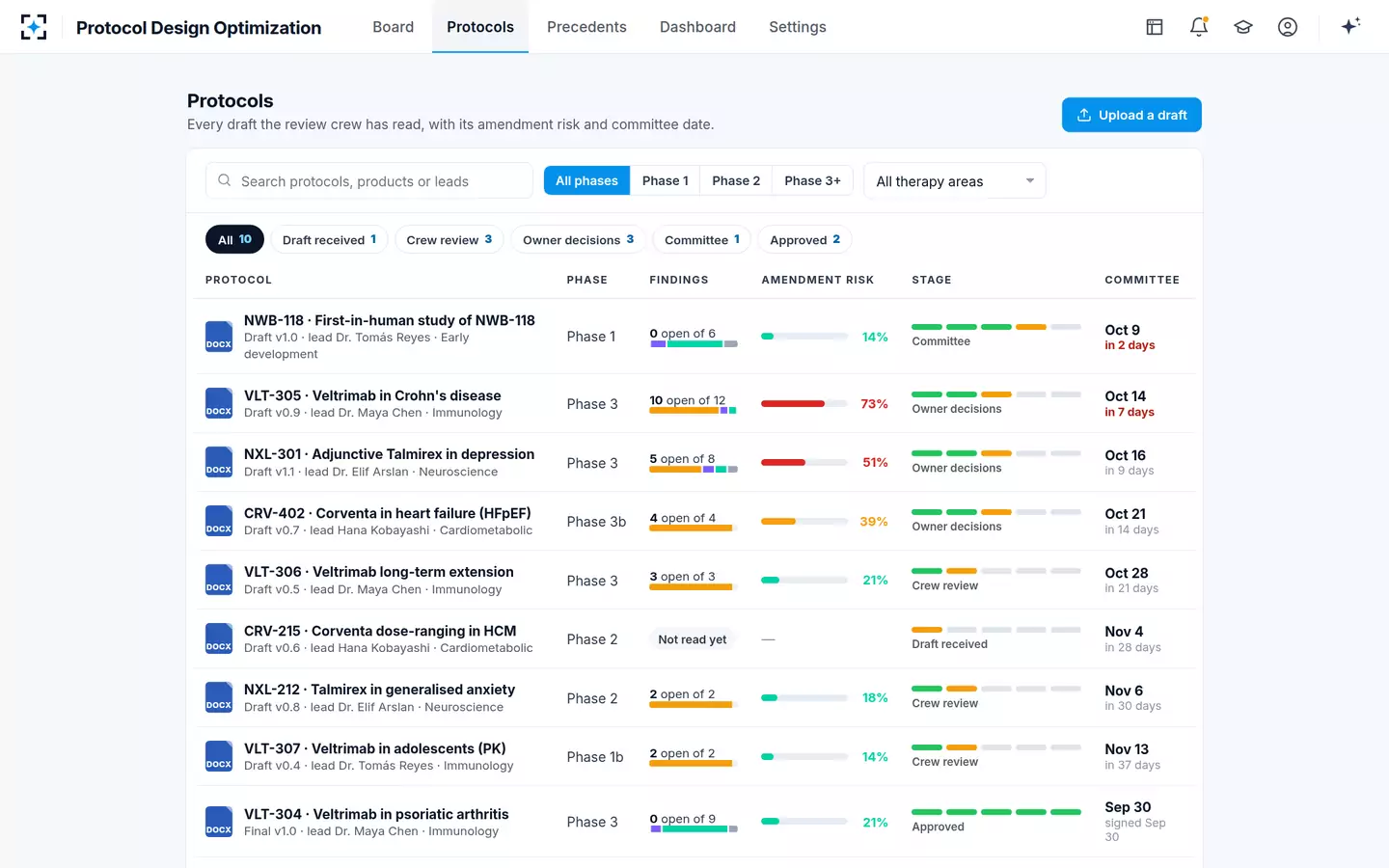Click the DOCX icon for CRV-215
Image resolution: width=1389 pixels, height=868 pixels.
pos(219,638)
